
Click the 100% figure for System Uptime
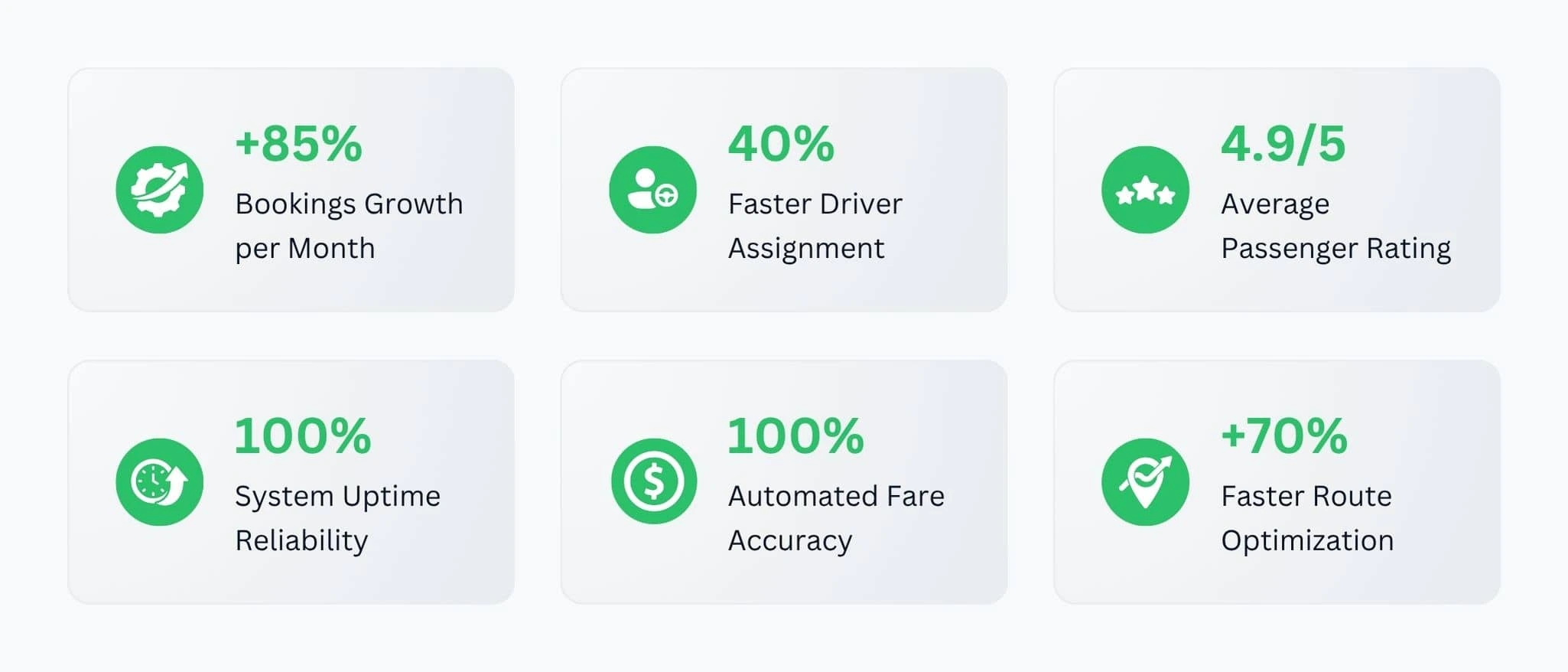(x=303, y=435)
